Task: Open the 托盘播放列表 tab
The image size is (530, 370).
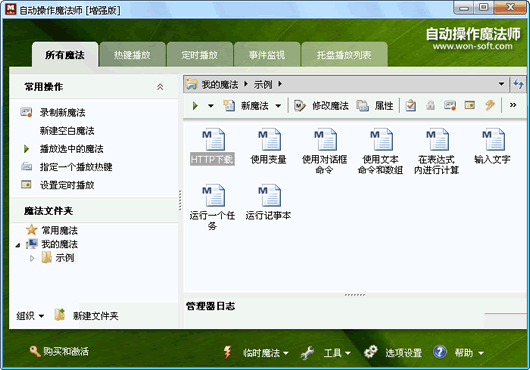Action: [x=344, y=55]
